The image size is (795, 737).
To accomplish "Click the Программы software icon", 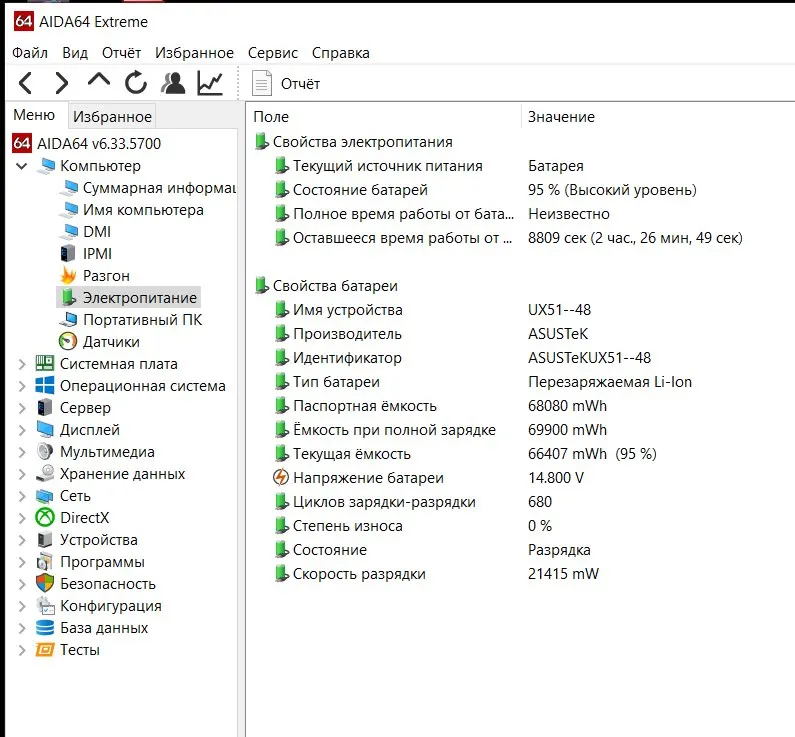I will tap(45, 561).
